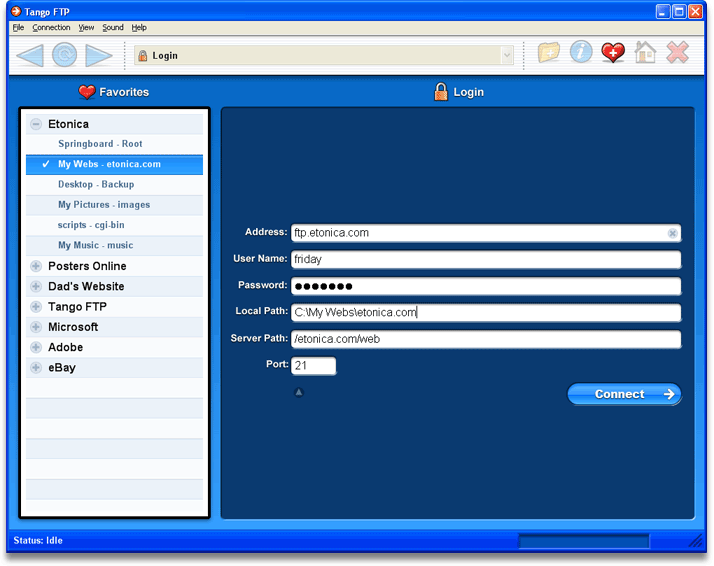Open the Sound menu
Screen dimensions: 714x566
(x=112, y=27)
